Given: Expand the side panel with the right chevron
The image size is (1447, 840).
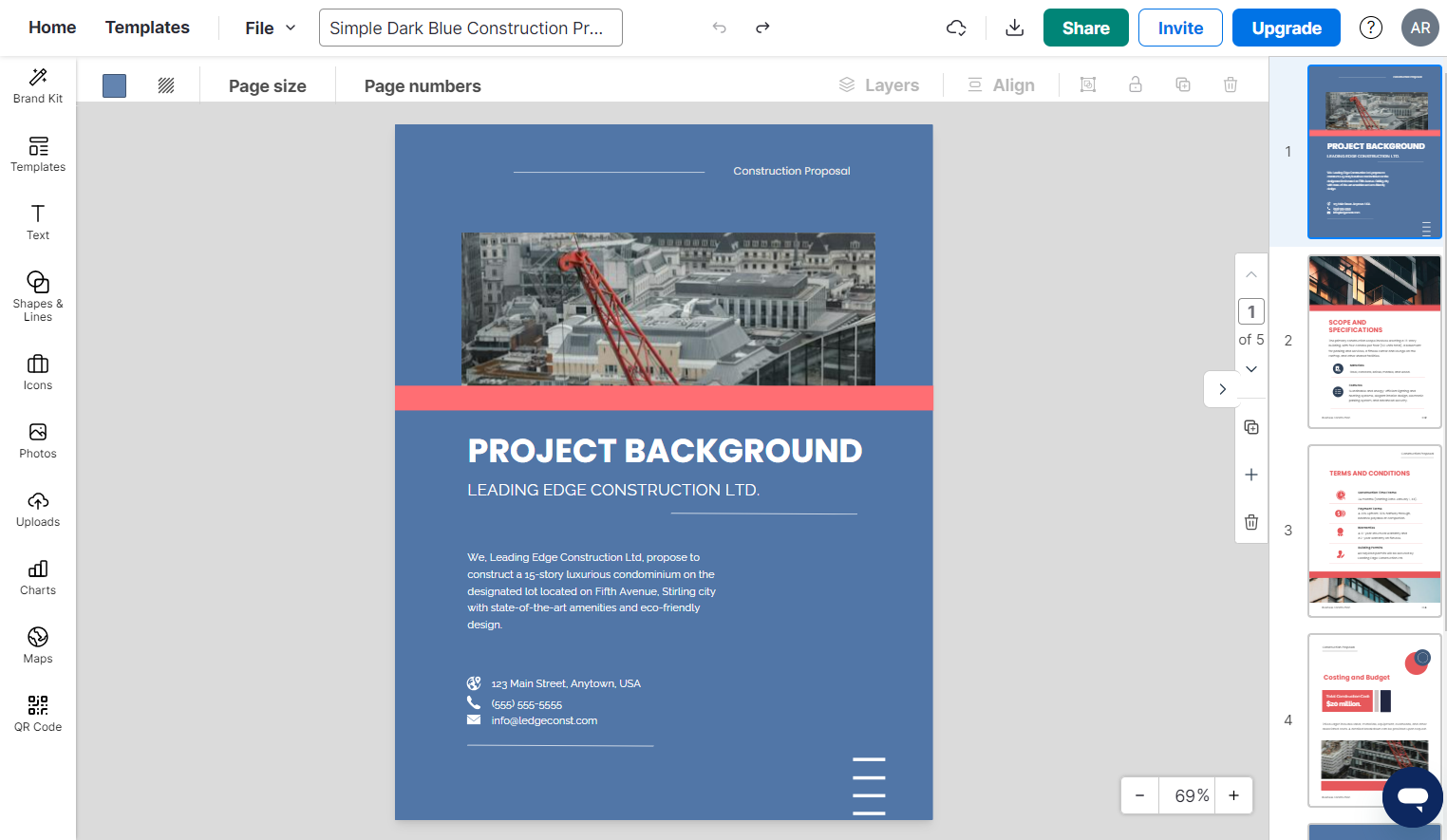Looking at the screenshot, I should coord(1222,388).
